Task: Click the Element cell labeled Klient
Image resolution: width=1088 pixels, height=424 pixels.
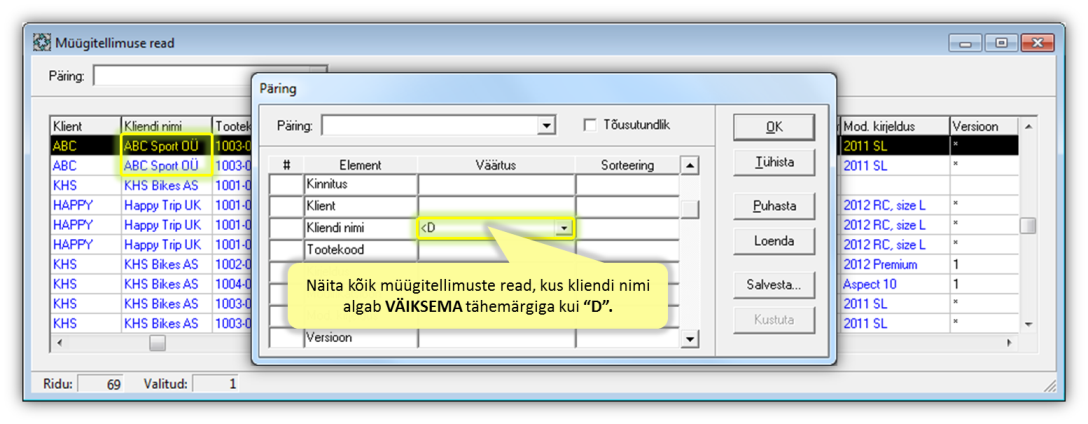Action: tap(361, 206)
